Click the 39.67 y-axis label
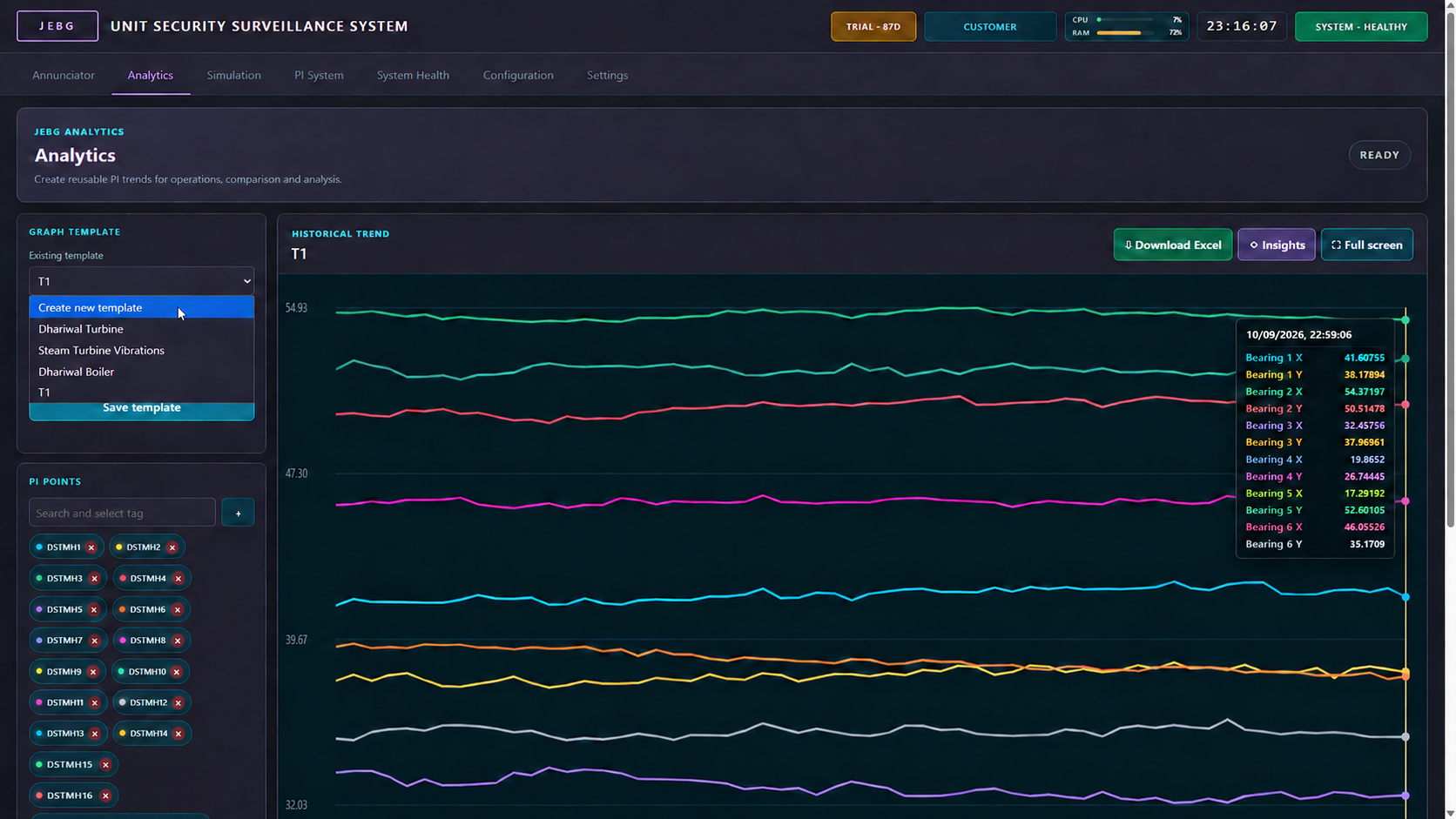 (x=296, y=640)
